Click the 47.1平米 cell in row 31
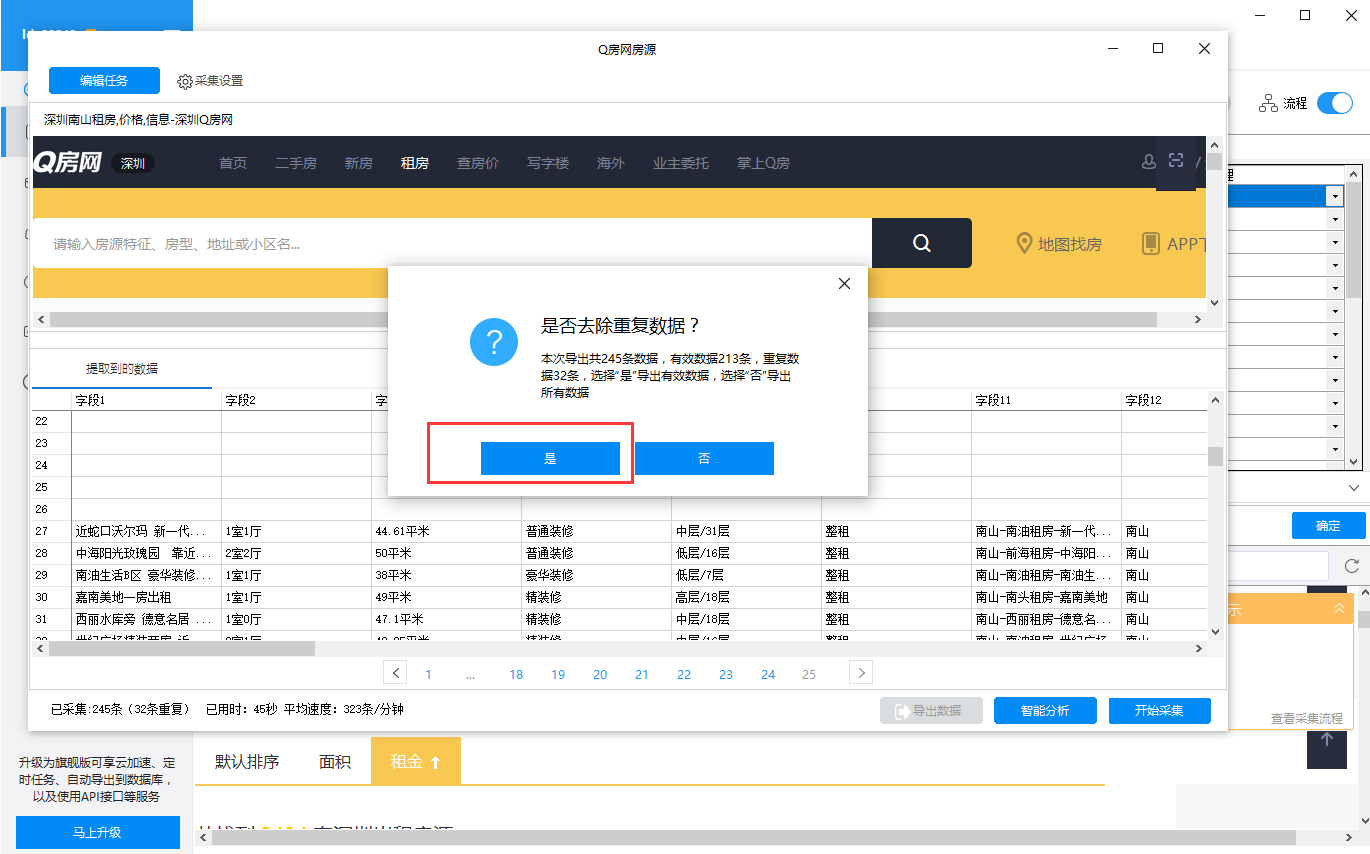The height and width of the screenshot is (854, 1370). point(446,619)
